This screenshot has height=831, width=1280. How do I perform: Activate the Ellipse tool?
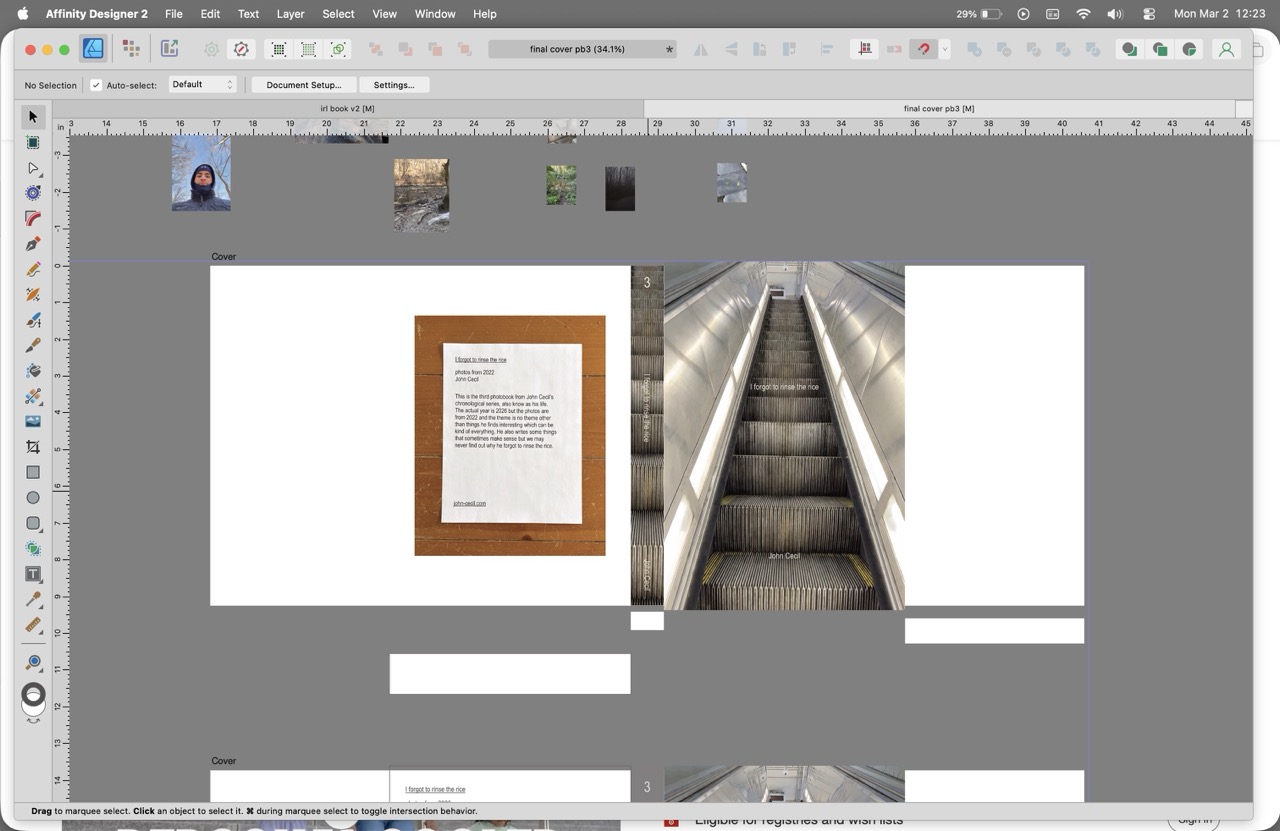click(x=33, y=498)
